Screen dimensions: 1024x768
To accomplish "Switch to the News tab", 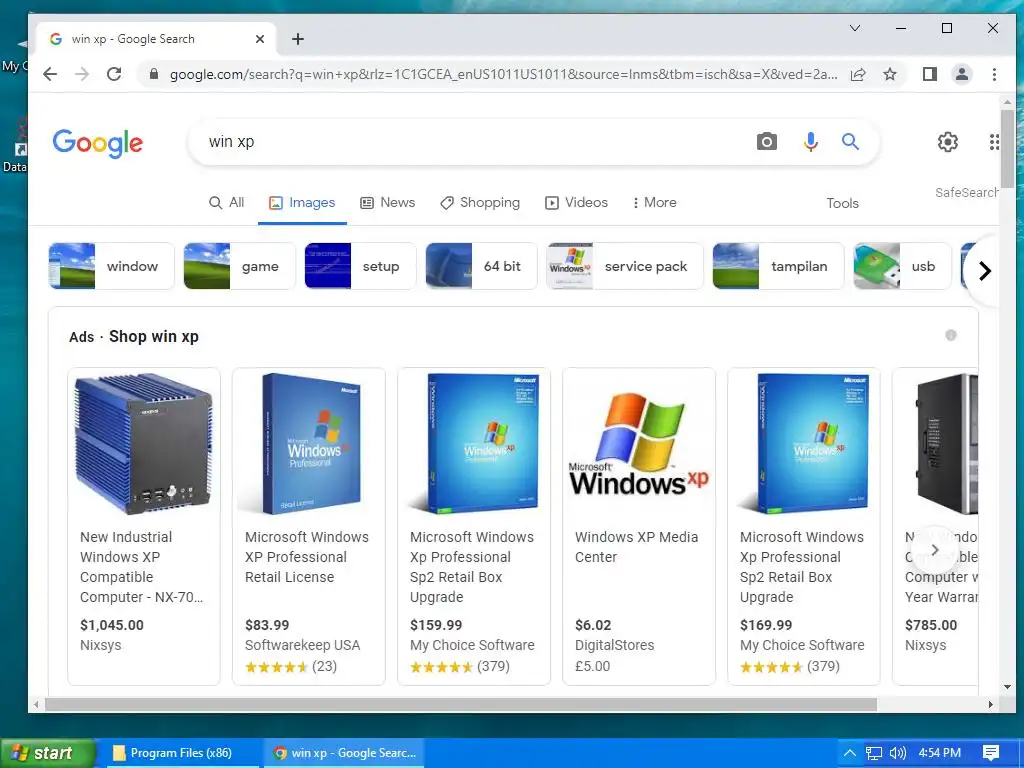I will point(387,202).
